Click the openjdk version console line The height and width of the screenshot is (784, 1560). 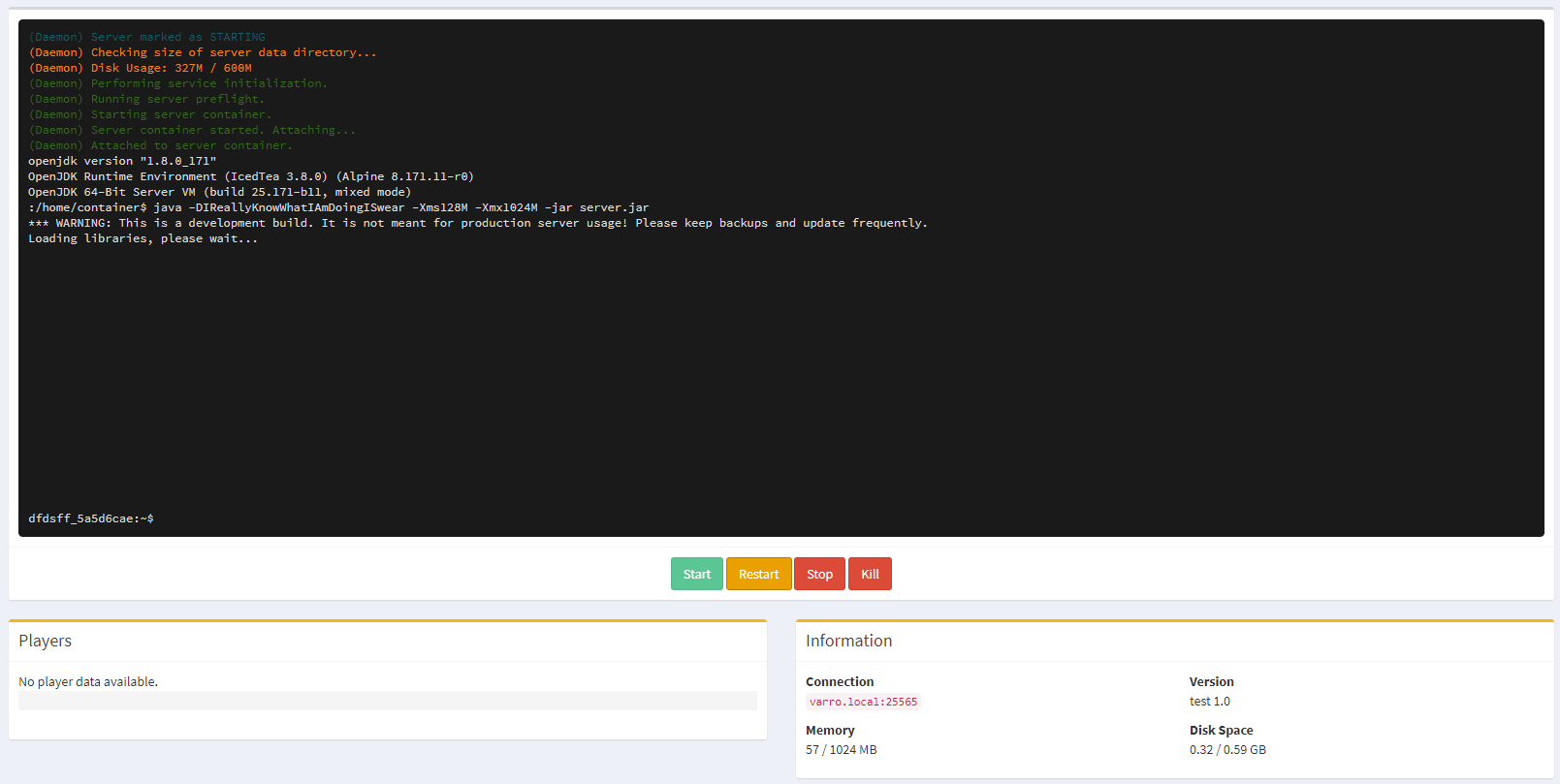pos(122,161)
